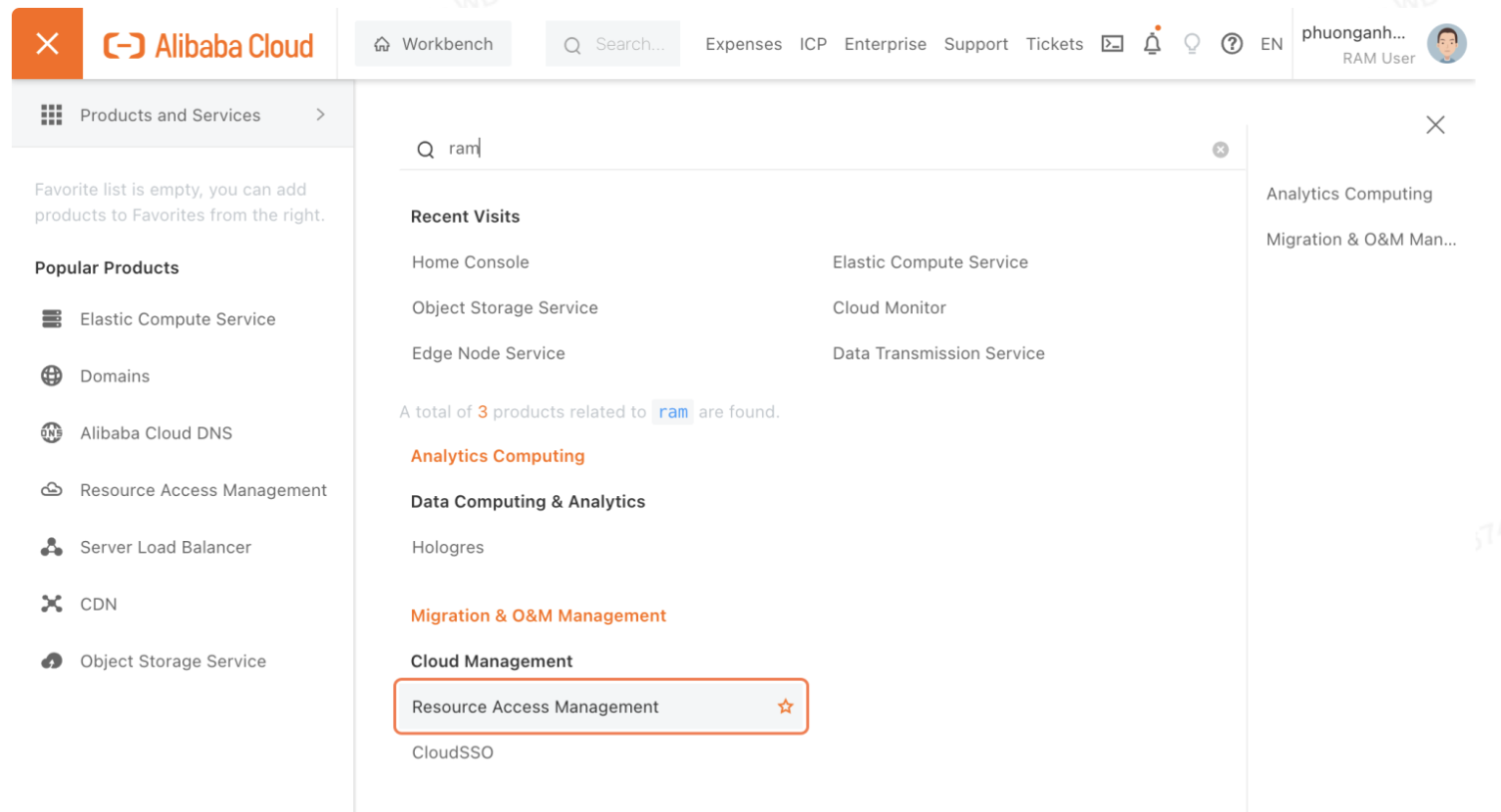Viewport: 1501px width, 812px height.
Task: Open the EN language selector
Action: [x=1271, y=44]
